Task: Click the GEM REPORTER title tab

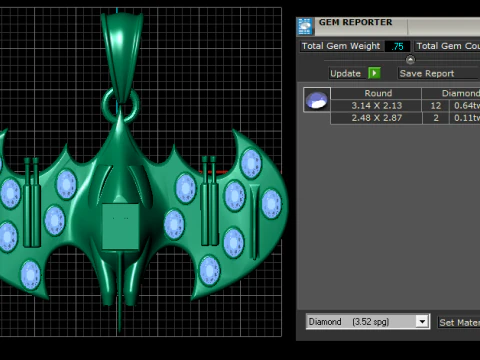Action: coord(355,22)
